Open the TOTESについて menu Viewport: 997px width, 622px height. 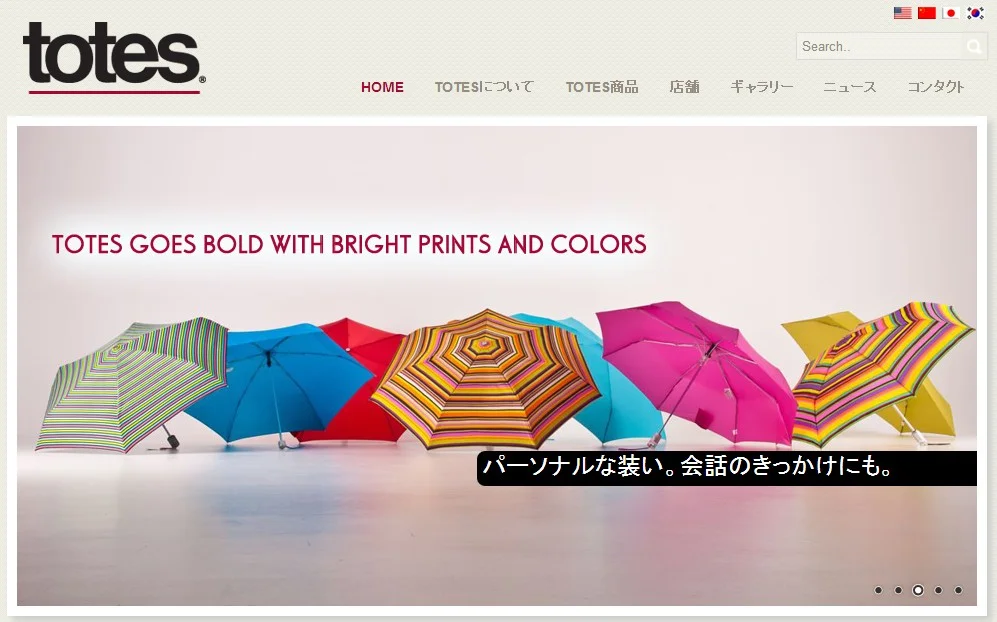click(484, 87)
